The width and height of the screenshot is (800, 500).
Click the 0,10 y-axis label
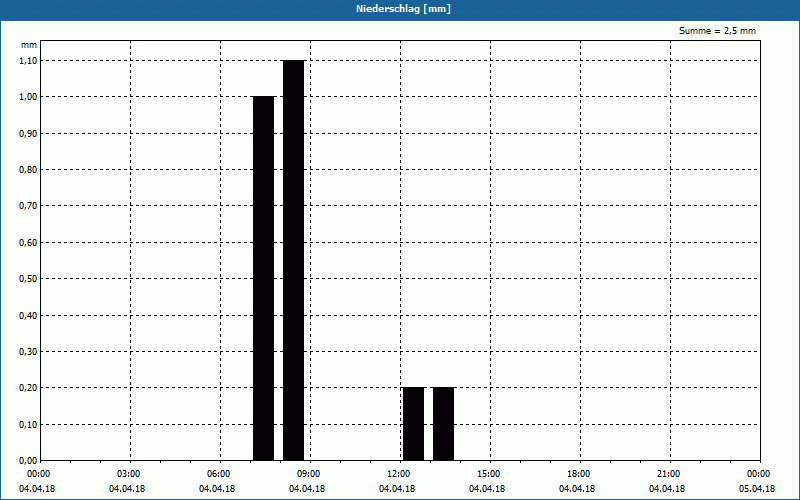pyautogui.click(x=28, y=425)
